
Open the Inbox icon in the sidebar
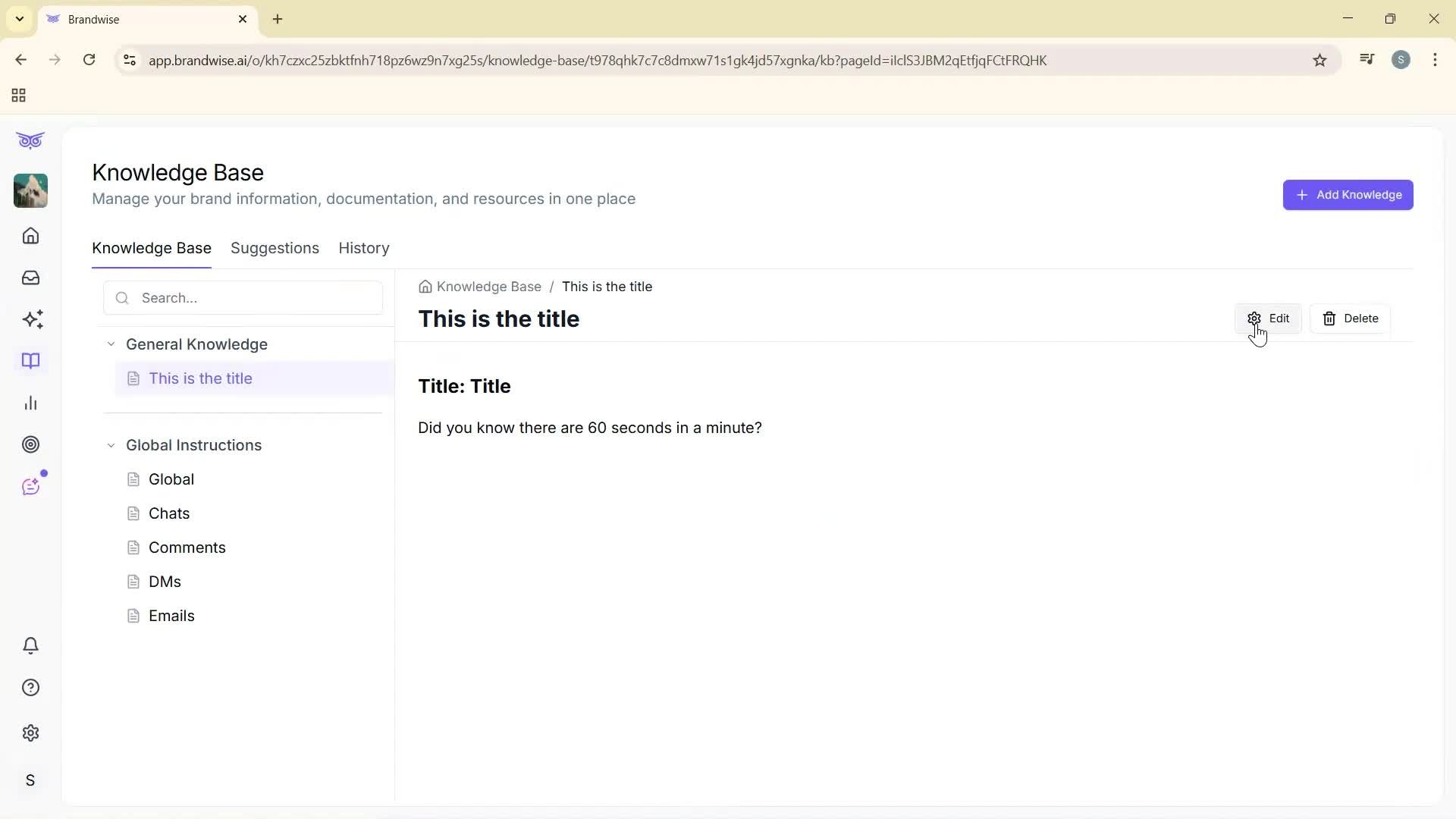[x=30, y=278]
